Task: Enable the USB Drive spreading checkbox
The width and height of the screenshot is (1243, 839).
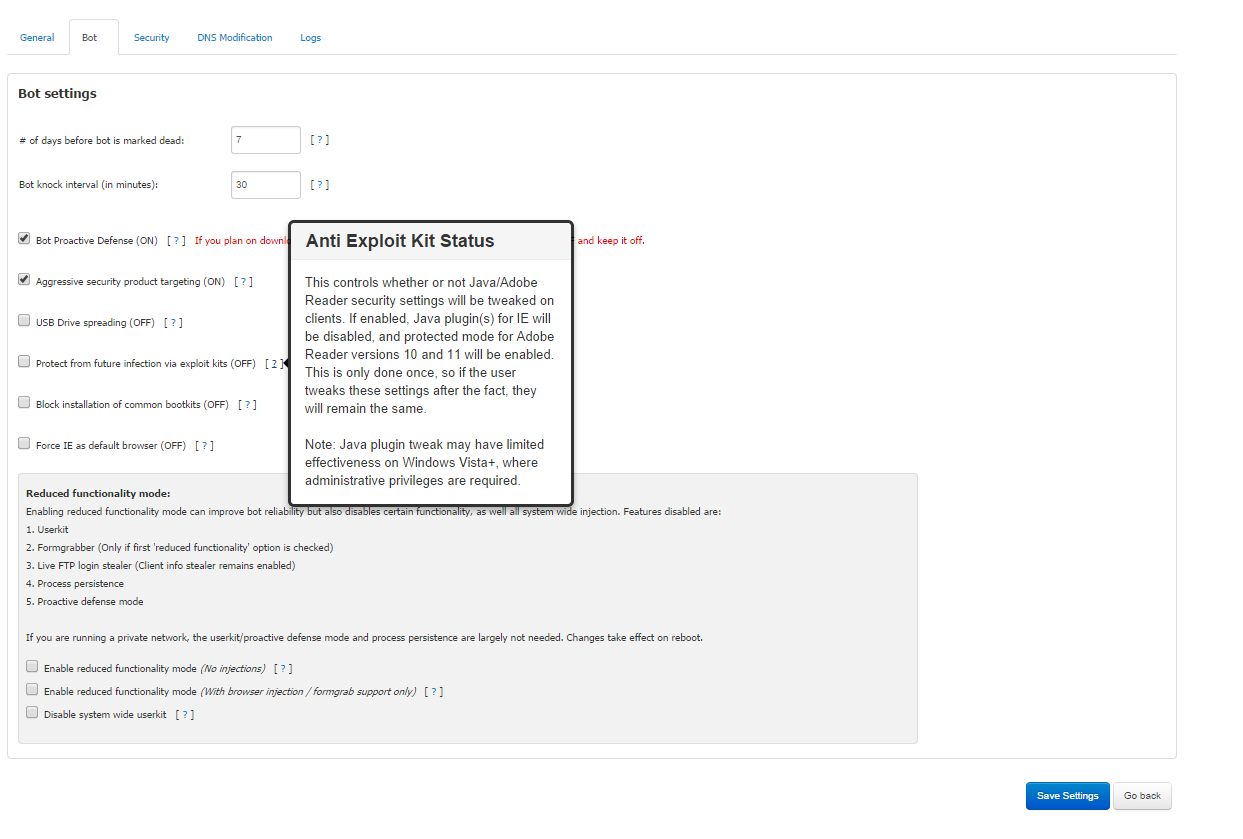Action: (x=24, y=321)
